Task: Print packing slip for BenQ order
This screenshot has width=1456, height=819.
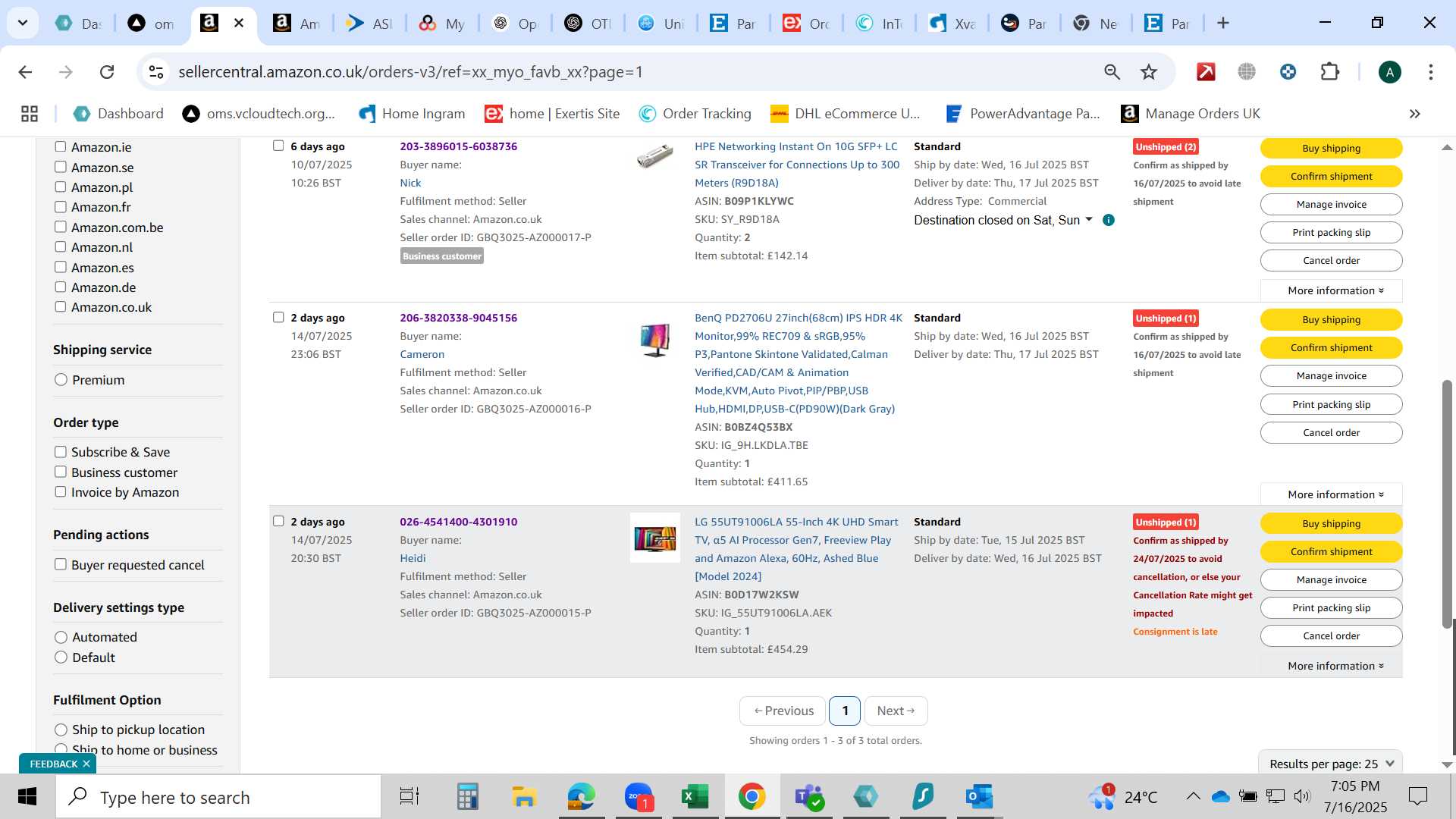Action: pos(1331,404)
